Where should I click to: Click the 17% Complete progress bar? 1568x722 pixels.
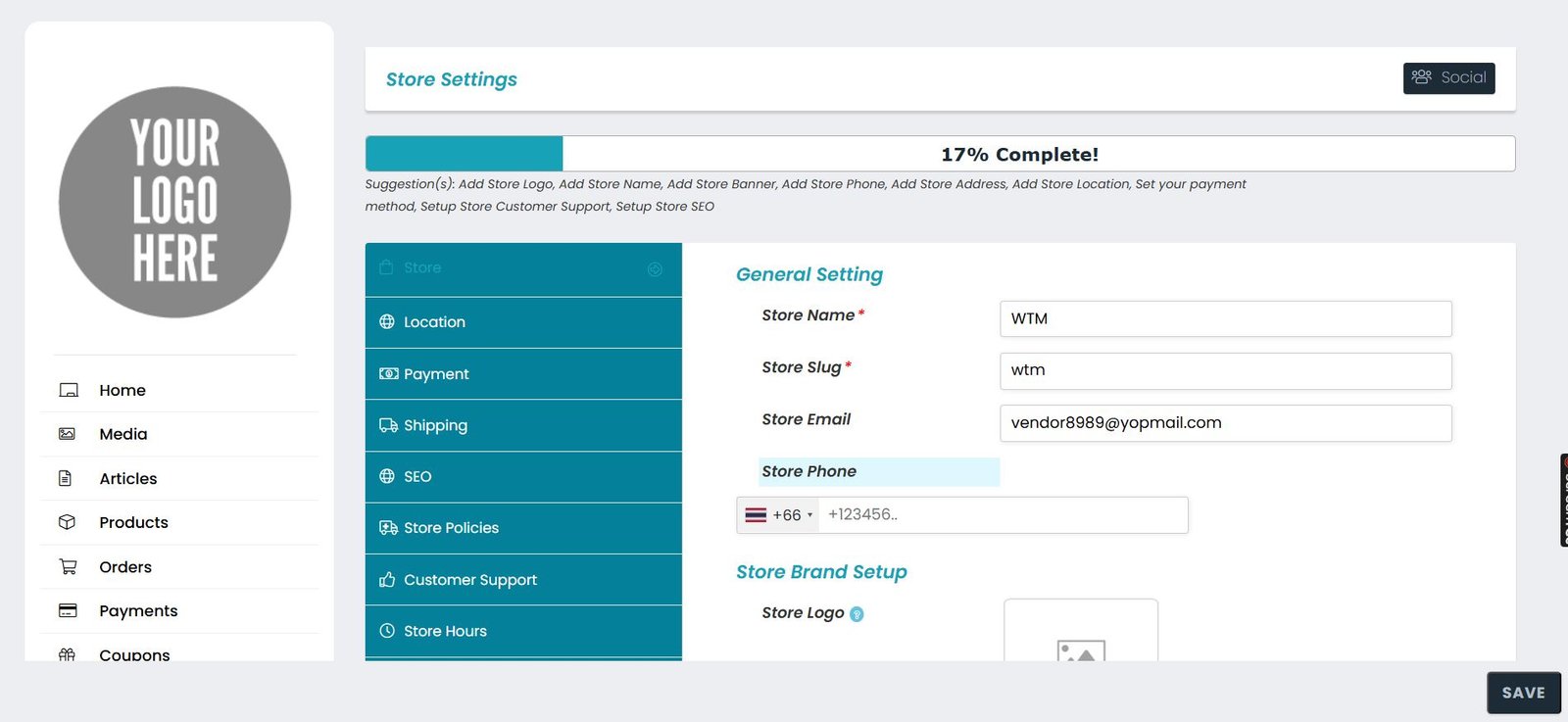[x=940, y=154]
